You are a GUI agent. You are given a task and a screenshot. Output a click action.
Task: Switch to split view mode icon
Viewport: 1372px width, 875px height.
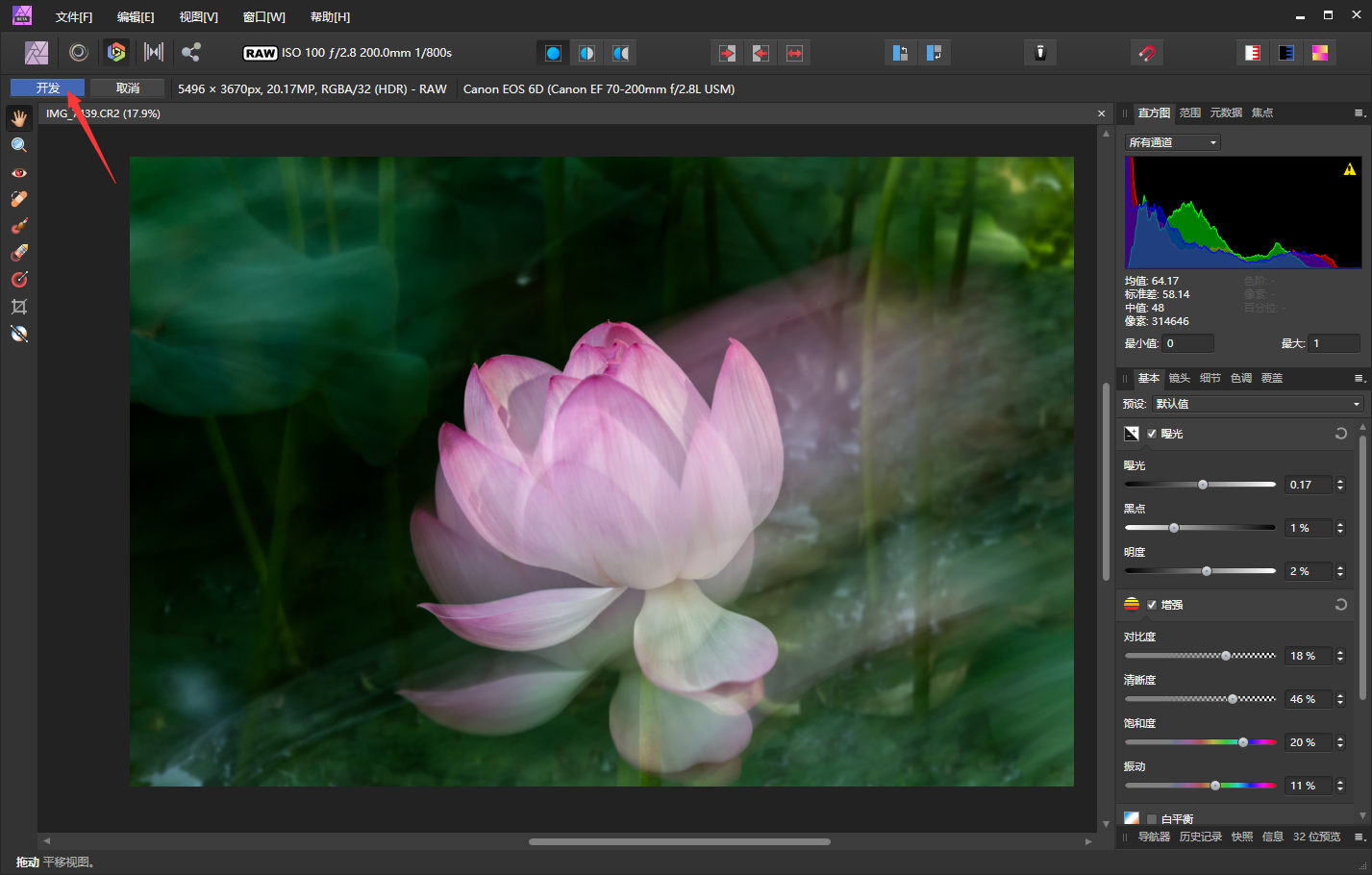[586, 53]
